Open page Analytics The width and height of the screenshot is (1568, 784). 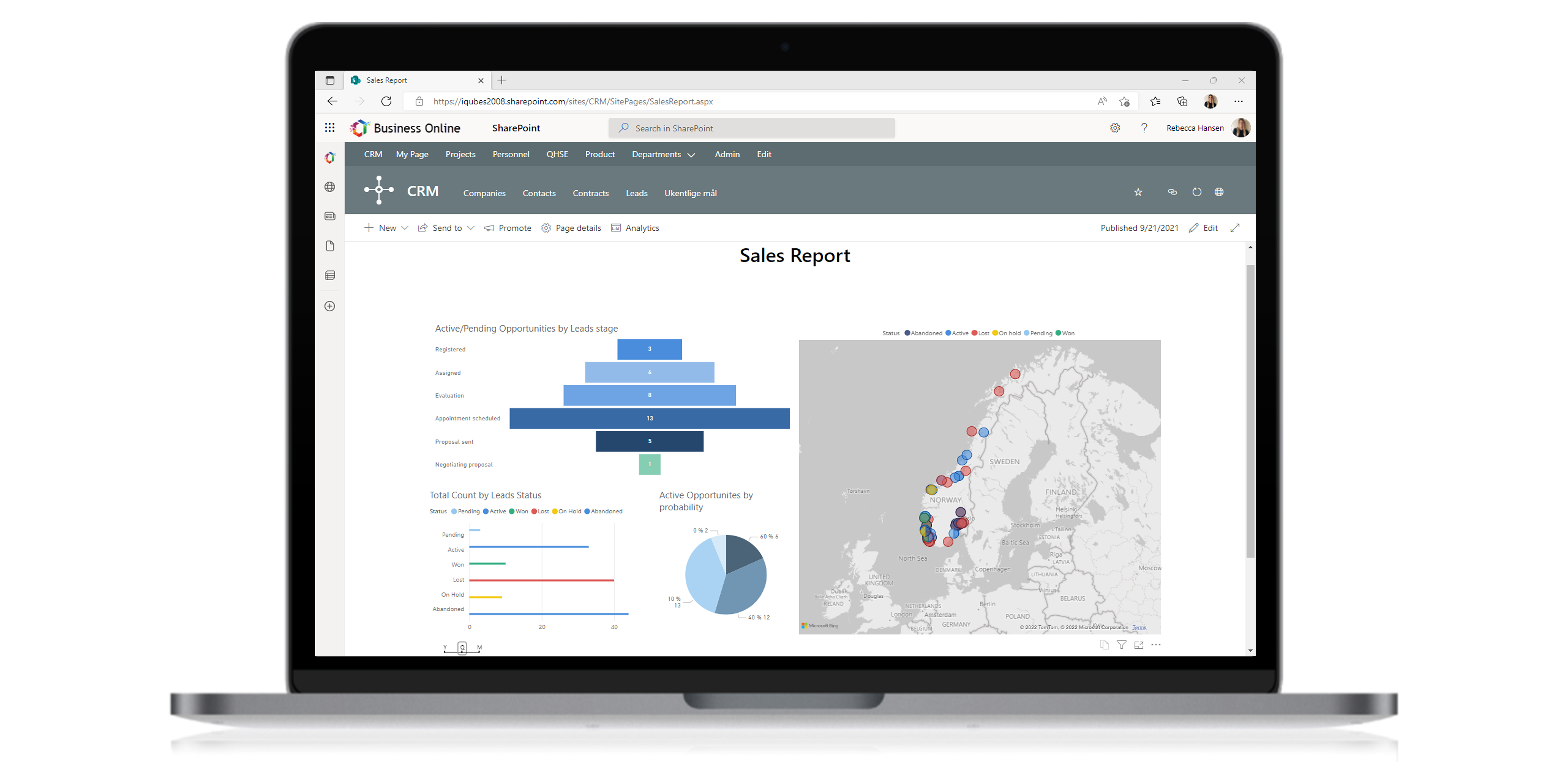coord(635,228)
